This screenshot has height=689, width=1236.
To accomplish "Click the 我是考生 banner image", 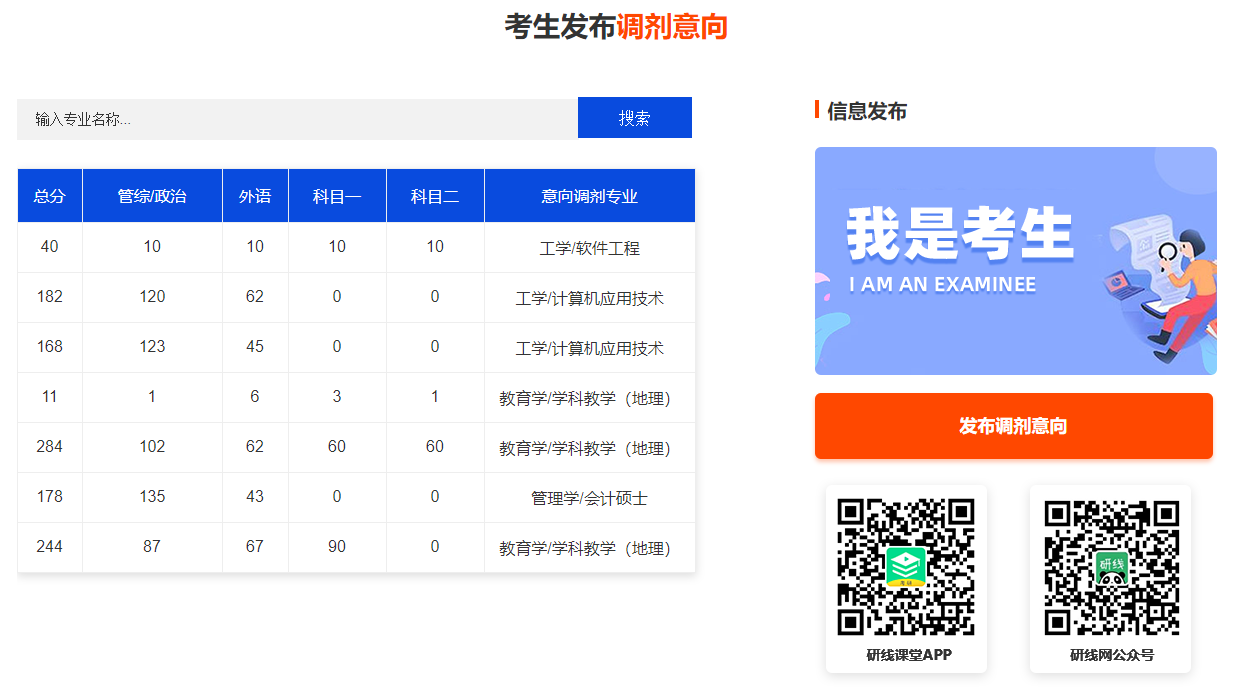I will click(x=1015, y=261).
